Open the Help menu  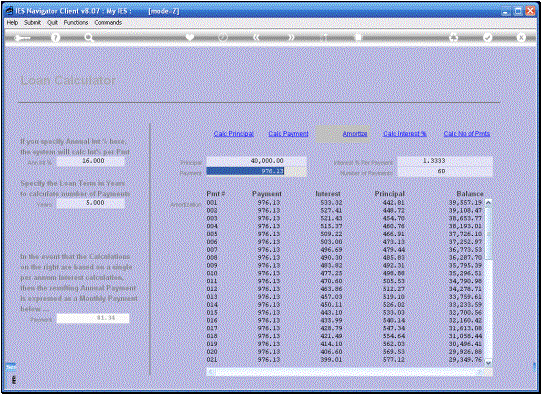(12, 22)
